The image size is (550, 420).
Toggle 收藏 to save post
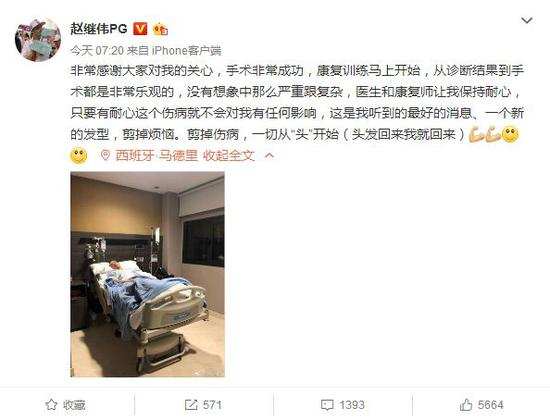point(65,405)
